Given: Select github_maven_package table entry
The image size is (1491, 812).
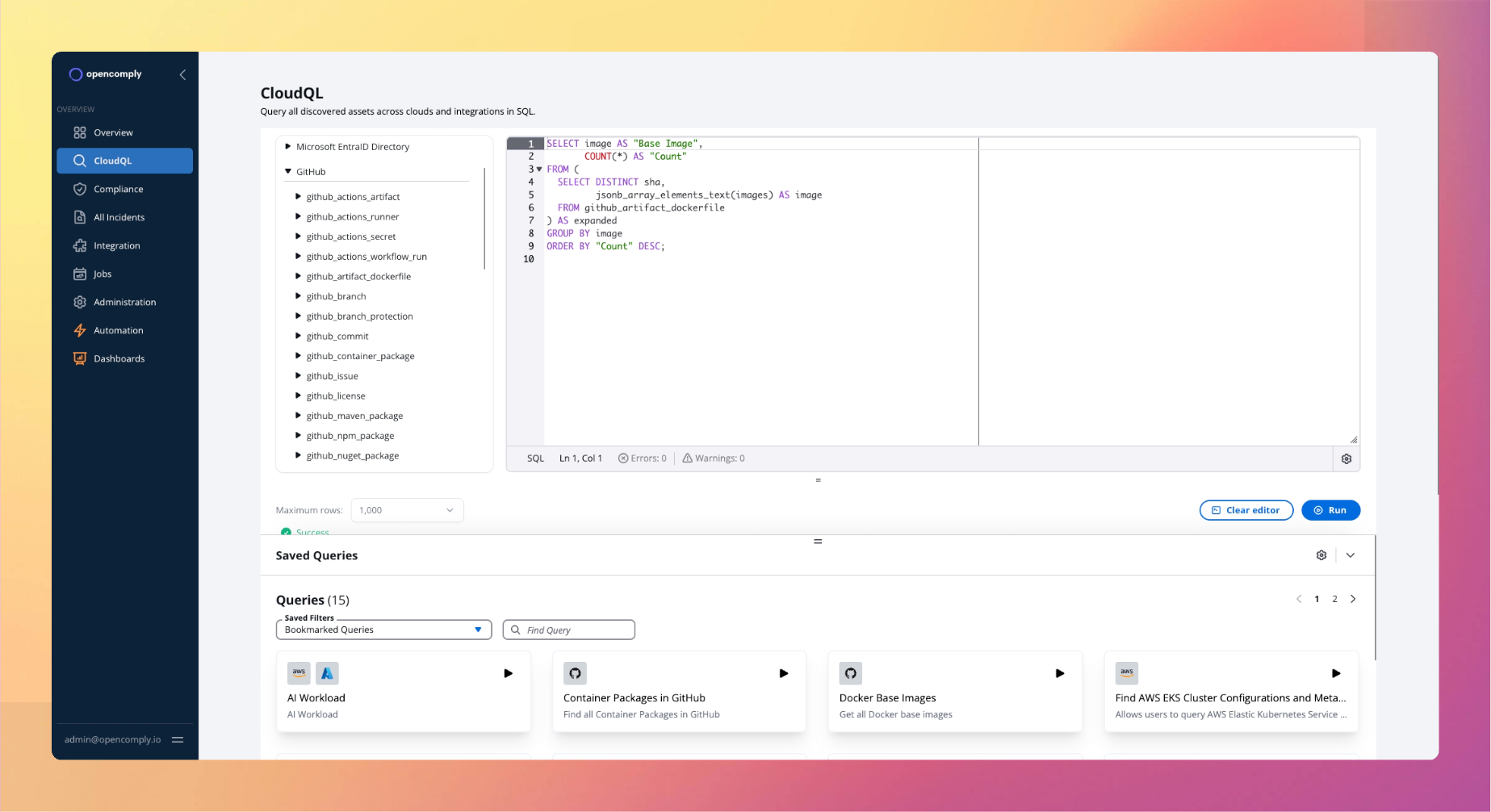Looking at the screenshot, I should [354, 416].
